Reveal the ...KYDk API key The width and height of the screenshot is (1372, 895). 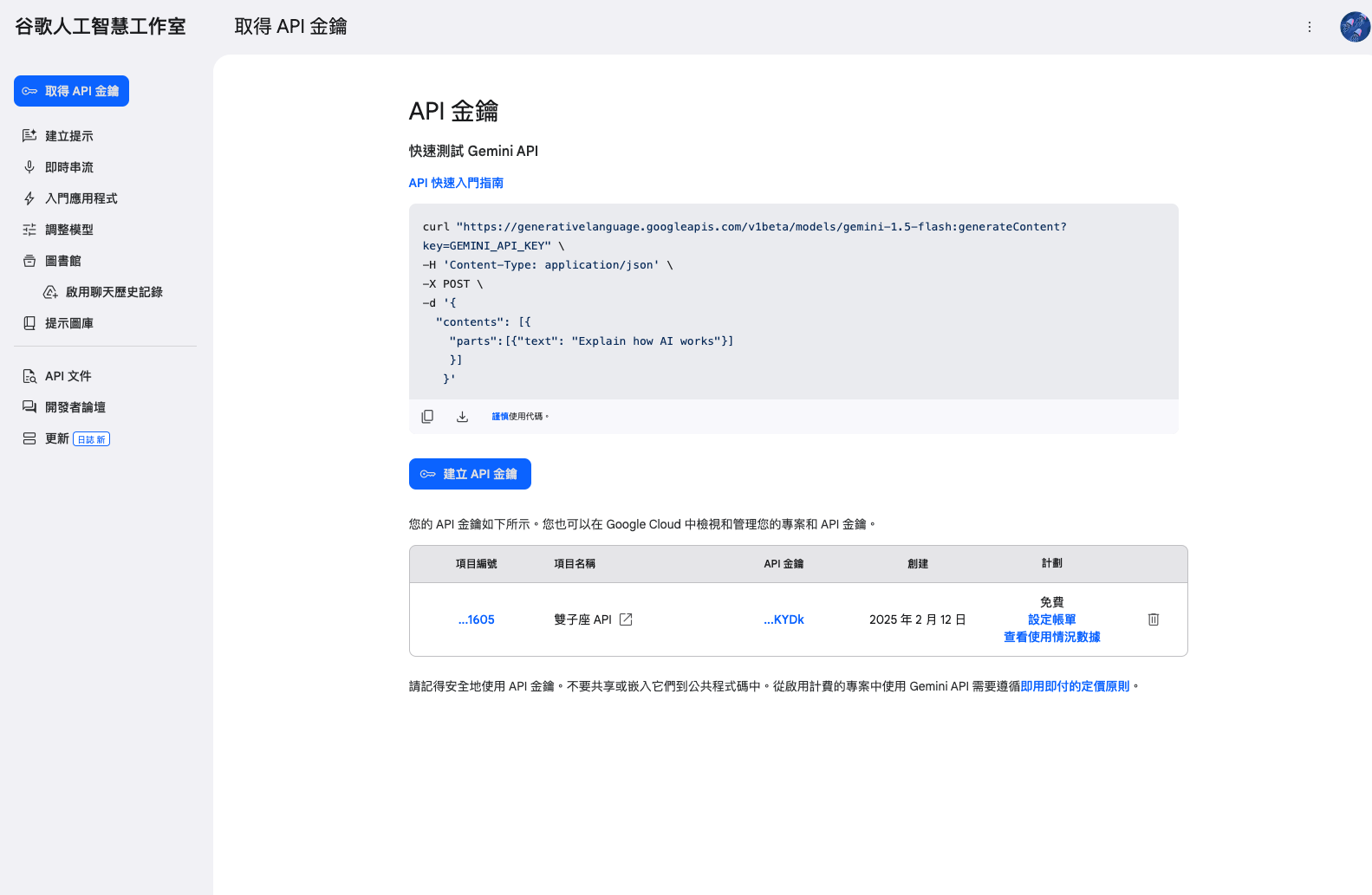click(x=784, y=619)
